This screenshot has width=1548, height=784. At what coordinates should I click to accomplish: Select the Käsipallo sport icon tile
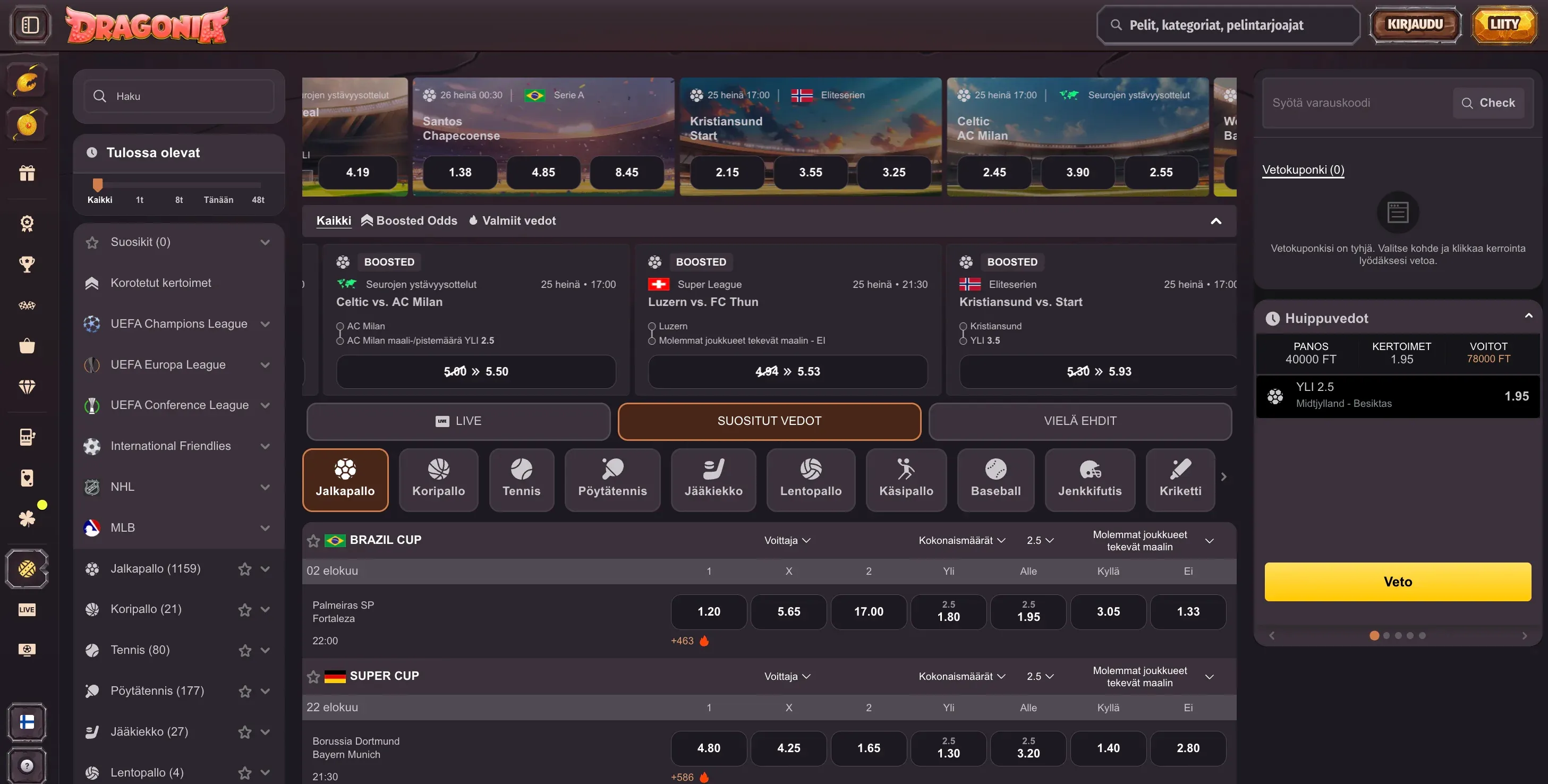point(906,480)
